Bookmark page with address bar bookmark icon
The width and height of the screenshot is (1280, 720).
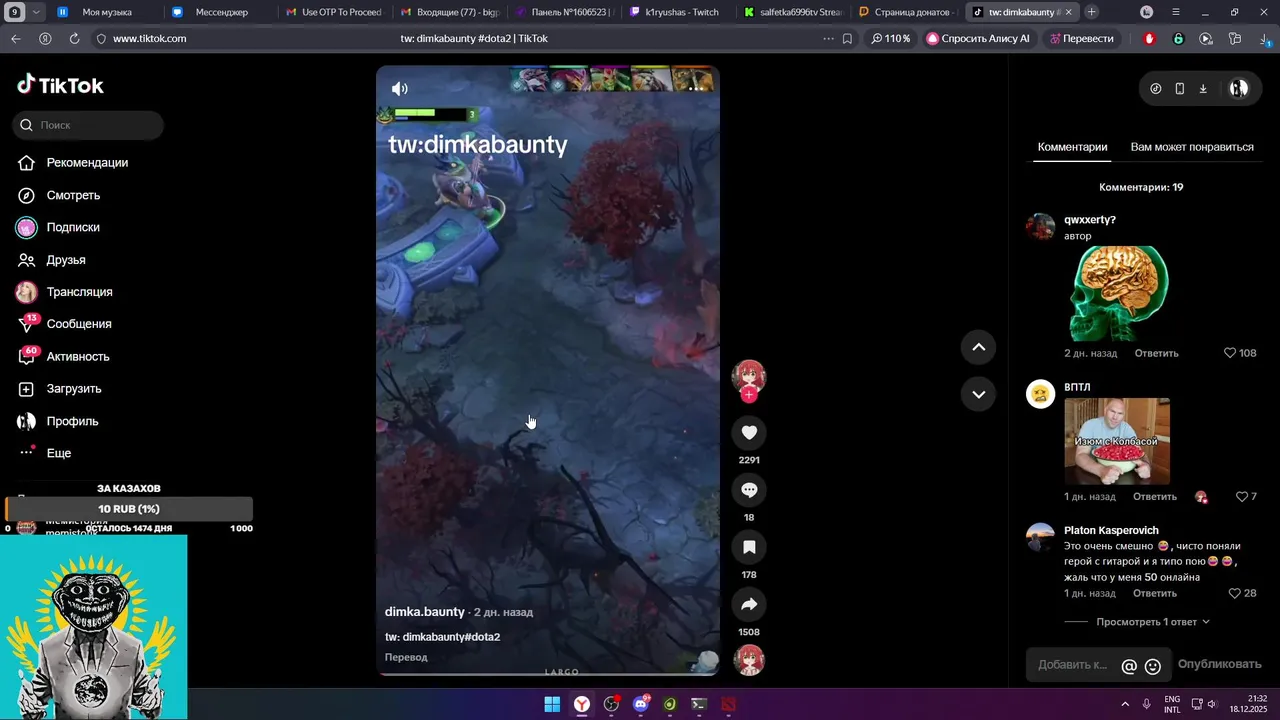click(847, 38)
